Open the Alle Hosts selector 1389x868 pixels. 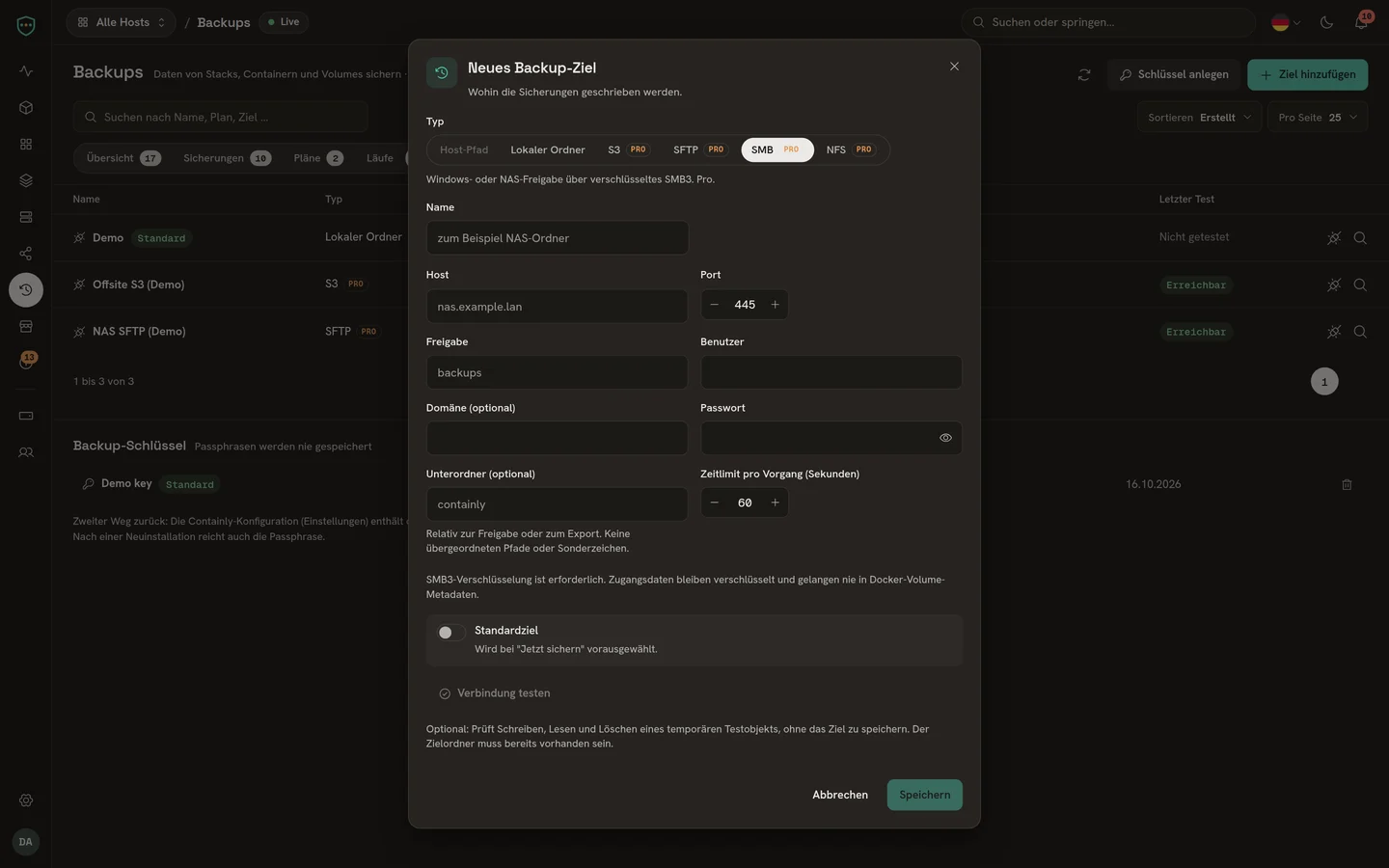pyautogui.click(x=121, y=22)
